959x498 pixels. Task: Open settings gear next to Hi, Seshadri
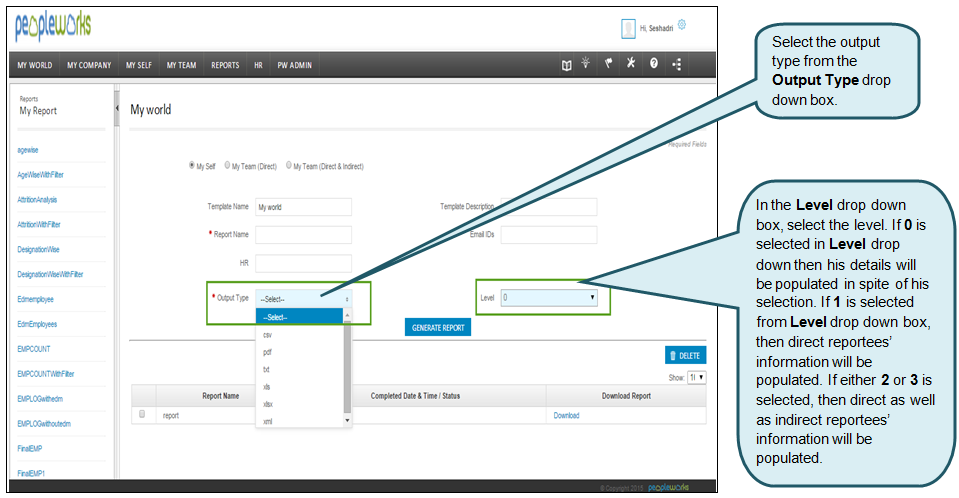682,25
